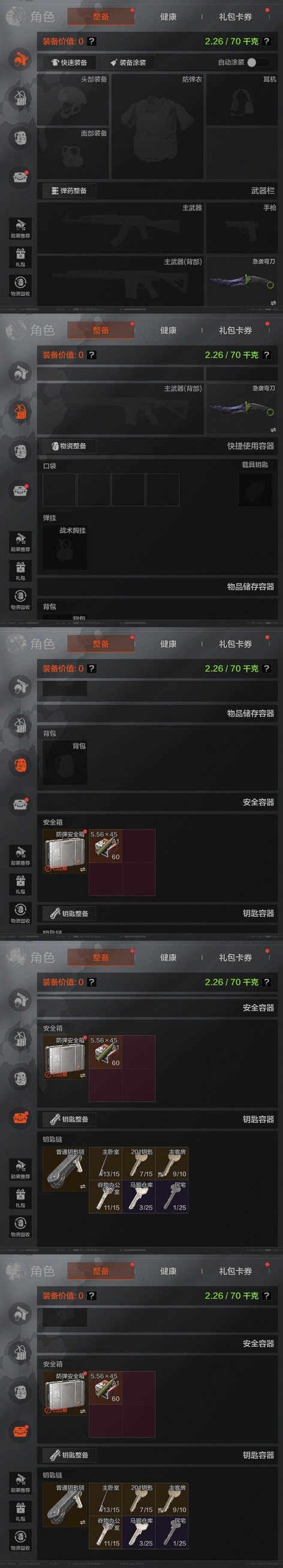Select the 耳机 headset slot
The height and width of the screenshot is (1568, 283).
click(242, 100)
